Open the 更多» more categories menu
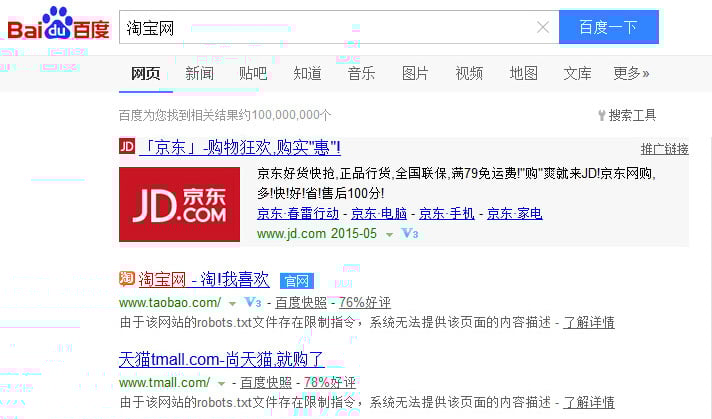 click(631, 73)
